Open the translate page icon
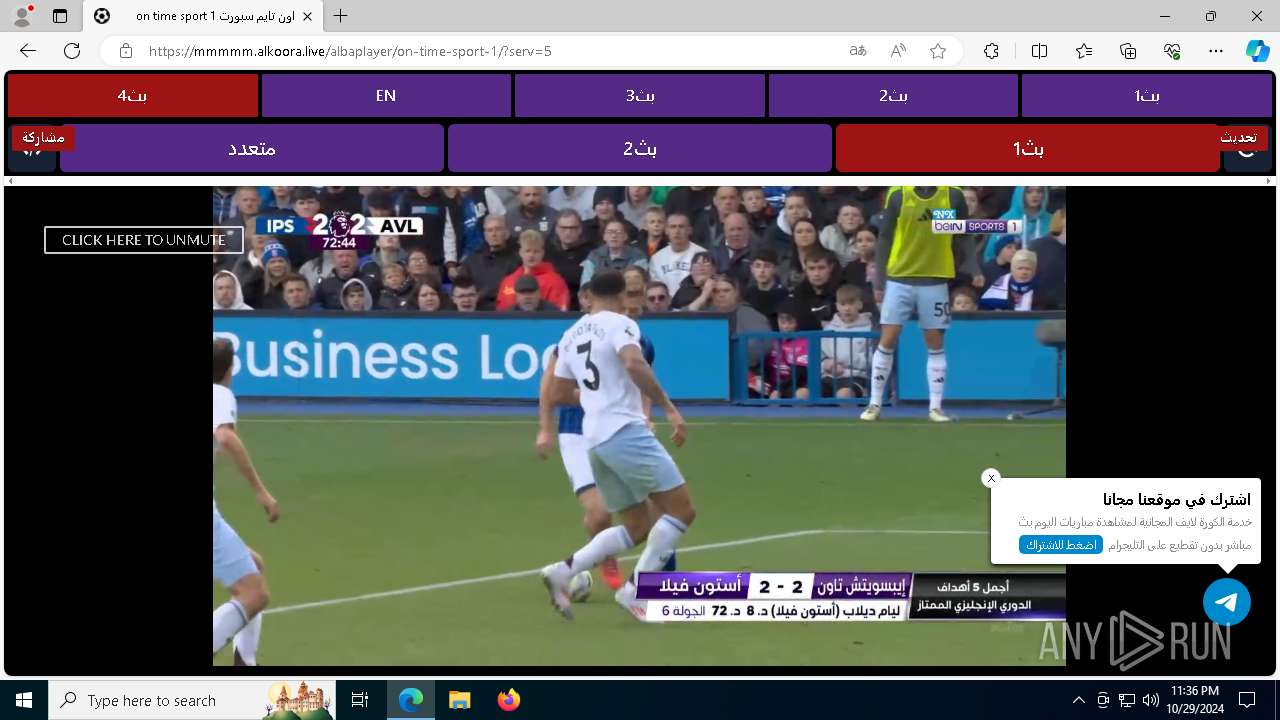 858,51
